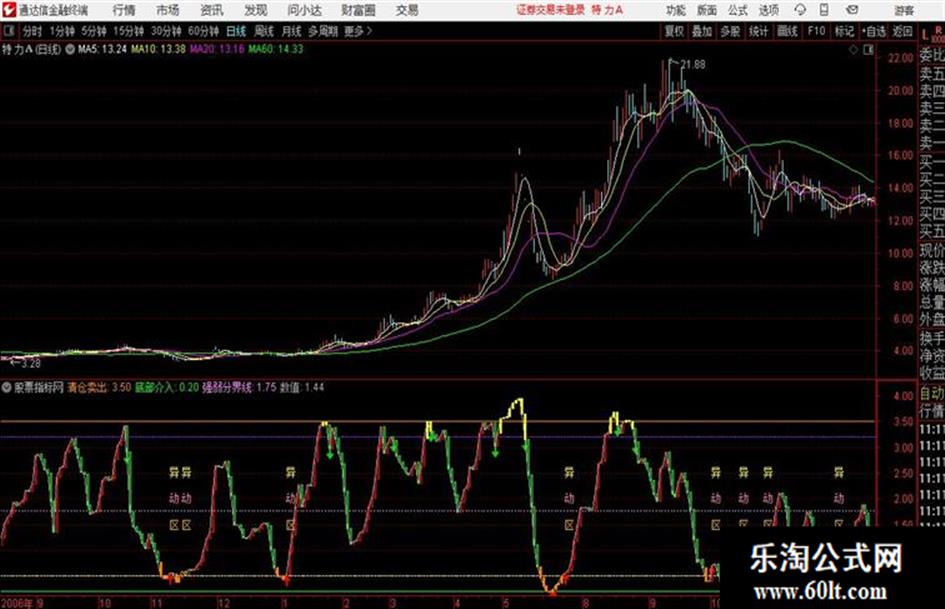Click the 统计 statistics button
Screen dimensions: 945x609
coord(758,31)
